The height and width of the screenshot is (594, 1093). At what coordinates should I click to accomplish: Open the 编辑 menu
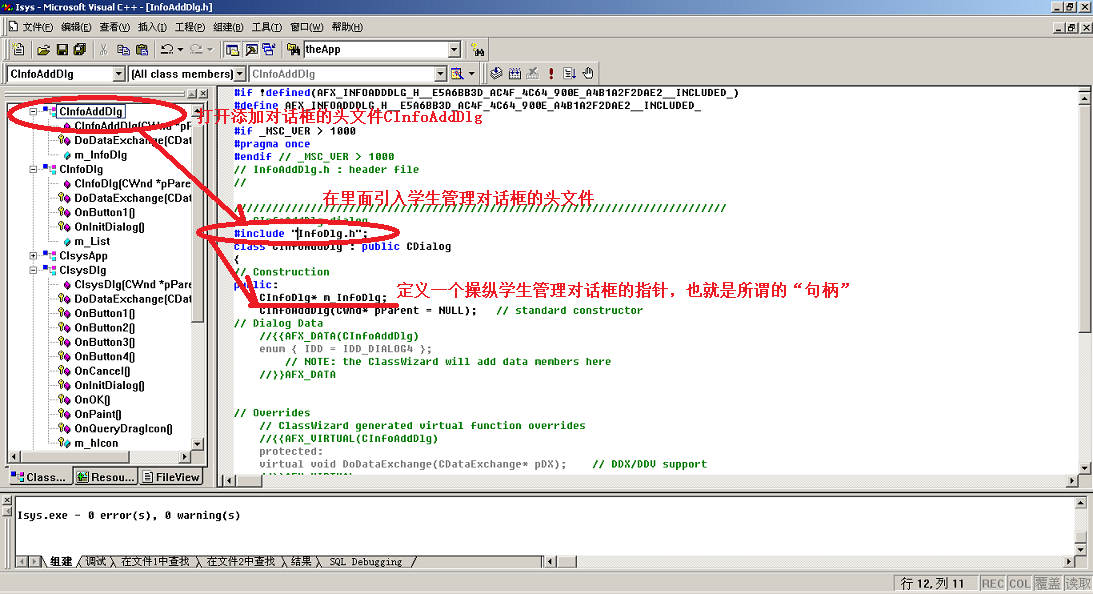[x=75, y=27]
